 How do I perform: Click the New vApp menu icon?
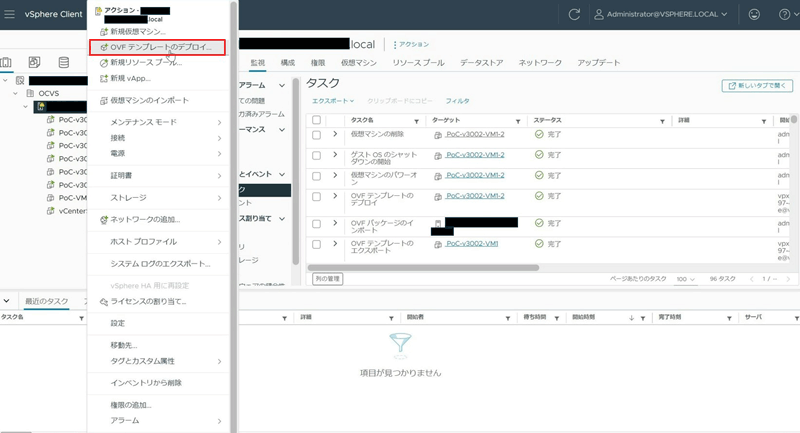pyautogui.click(x=104, y=78)
